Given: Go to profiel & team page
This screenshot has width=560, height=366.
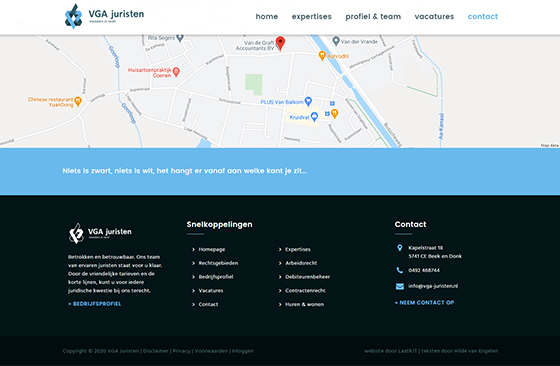Looking at the screenshot, I should tap(373, 16).
